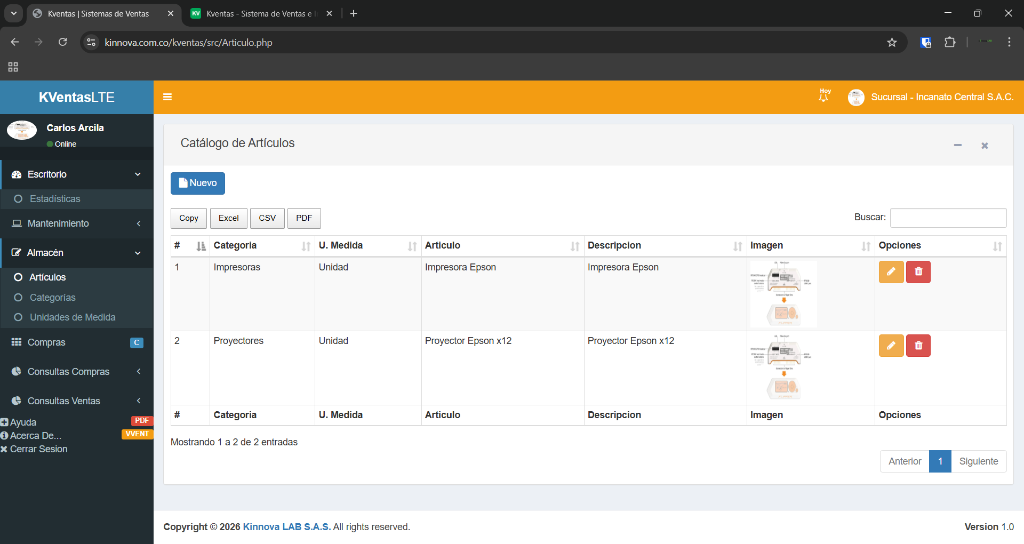
Task: Export table to Excel
Action: point(229,218)
